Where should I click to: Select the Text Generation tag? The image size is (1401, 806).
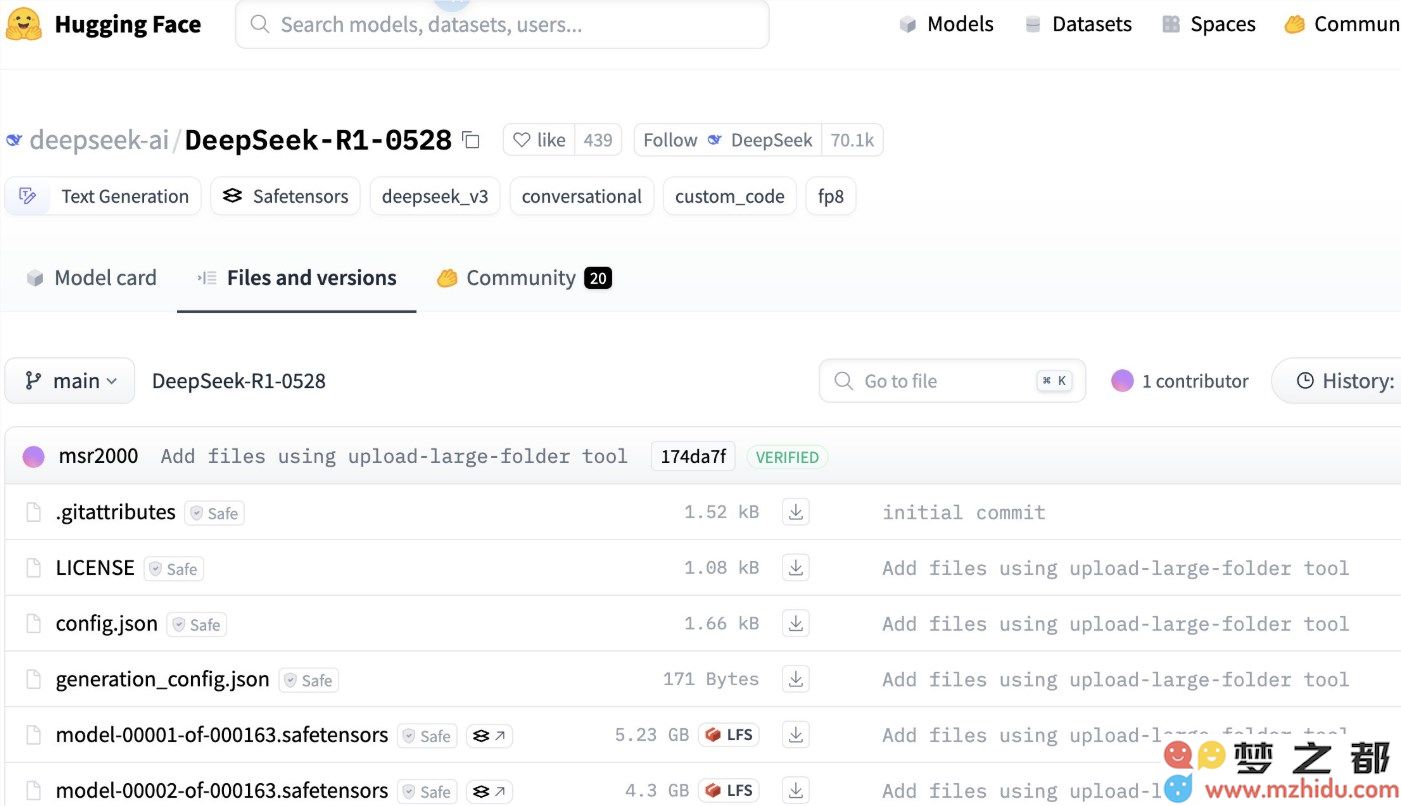pos(103,196)
